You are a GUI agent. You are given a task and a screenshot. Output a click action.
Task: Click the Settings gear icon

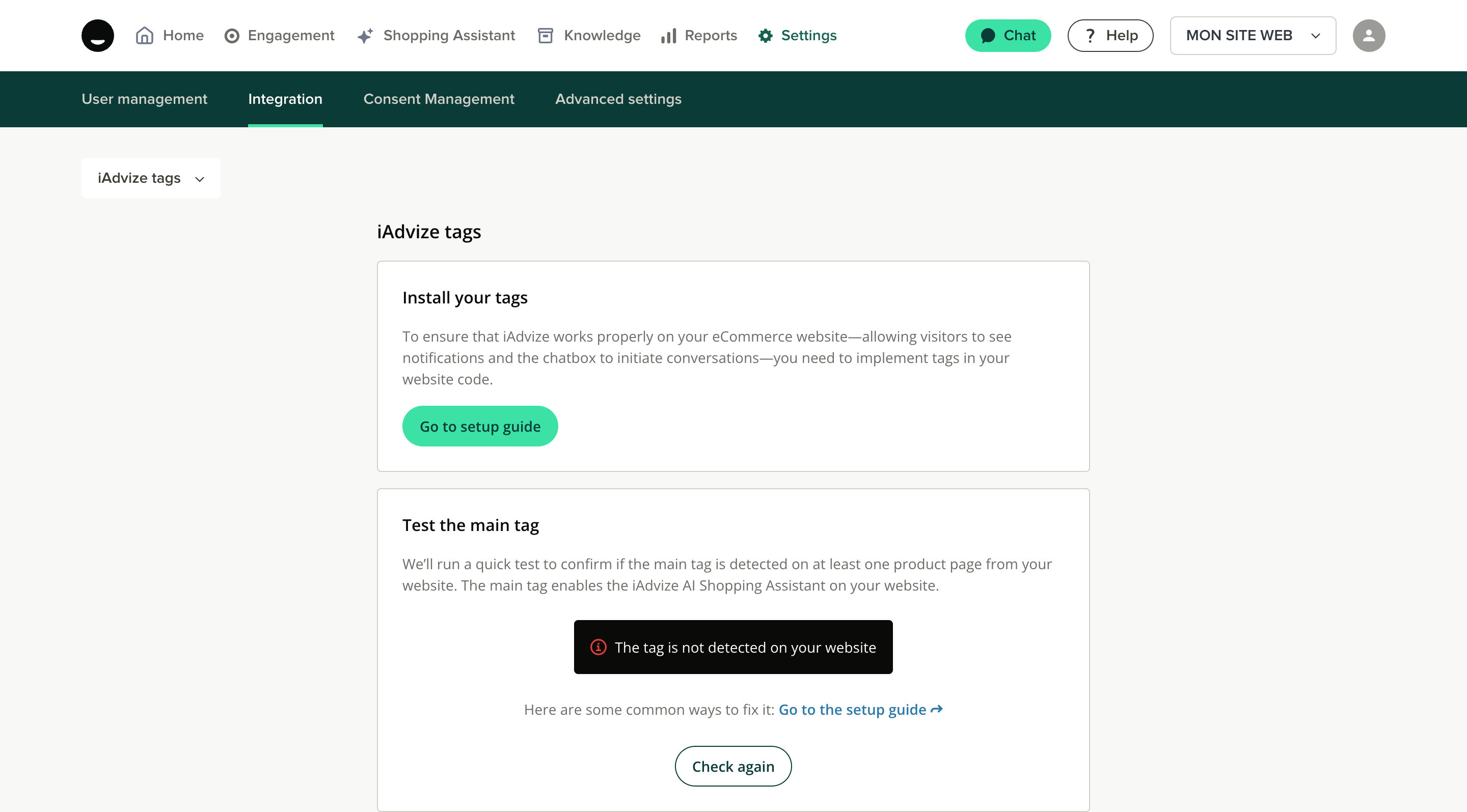[766, 36]
